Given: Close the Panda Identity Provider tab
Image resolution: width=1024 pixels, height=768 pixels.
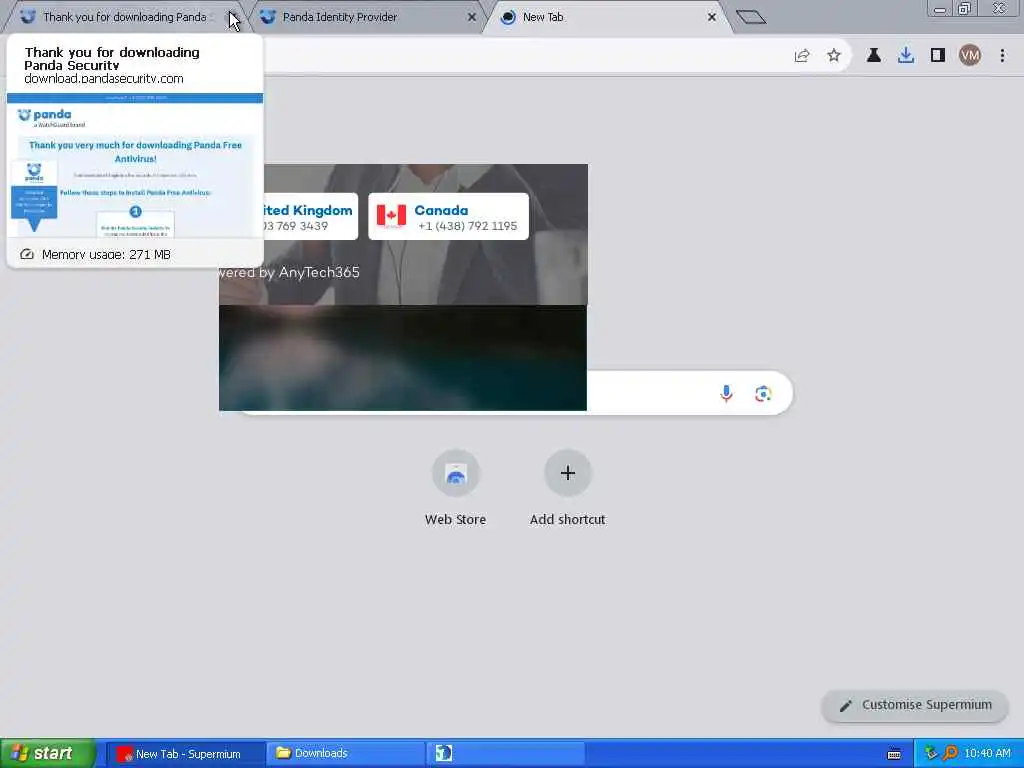Looking at the screenshot, I should click(x=472, y=17).
